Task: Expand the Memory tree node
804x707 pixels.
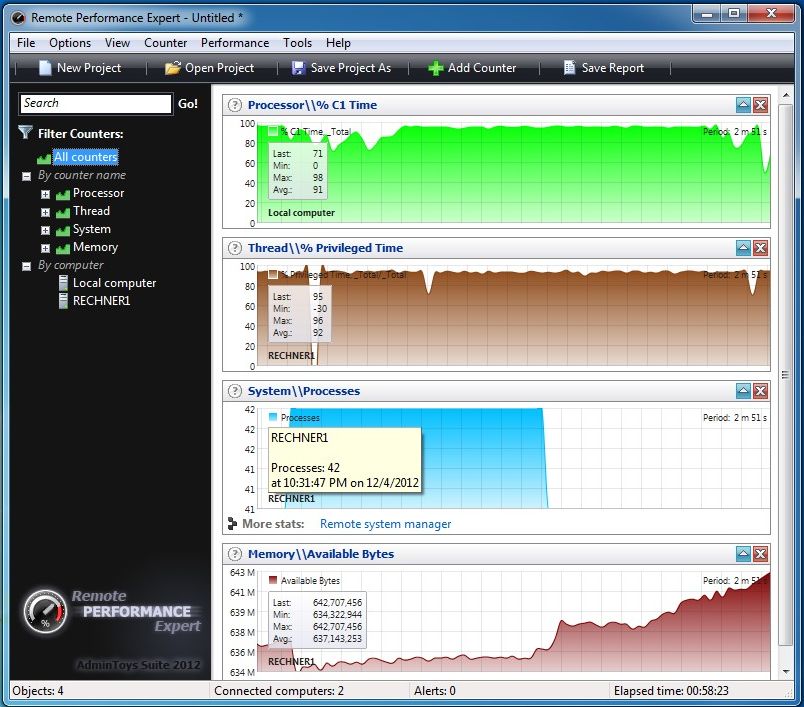Action: click(46, 248)
